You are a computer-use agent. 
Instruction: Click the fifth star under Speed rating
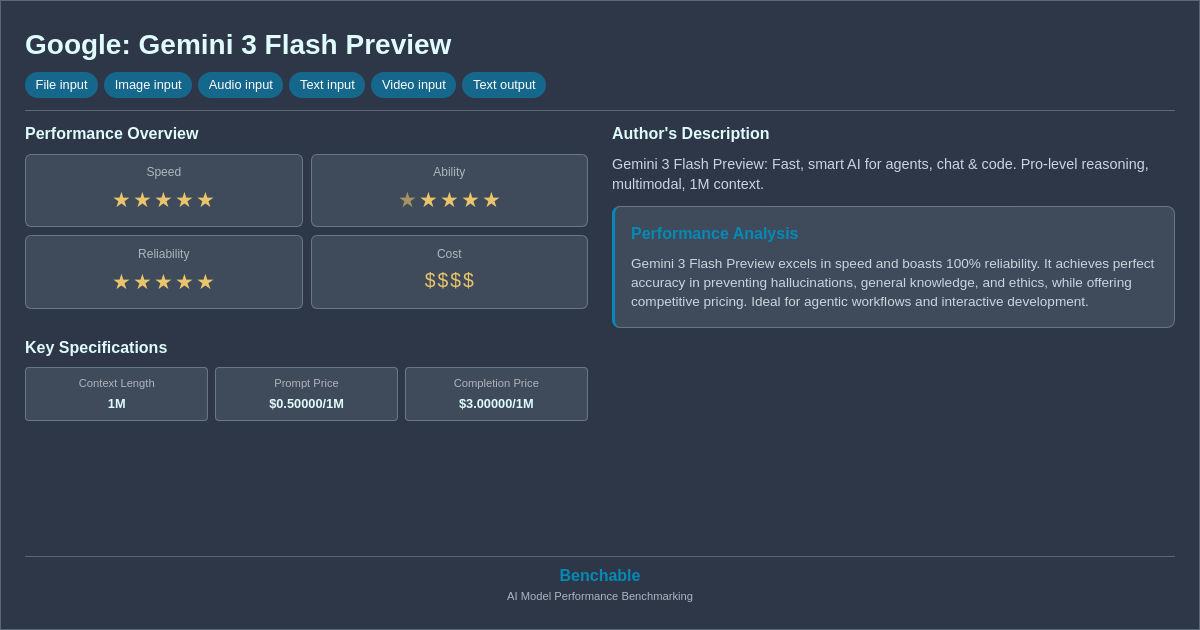pyautogui.click(x=206, y=200)
